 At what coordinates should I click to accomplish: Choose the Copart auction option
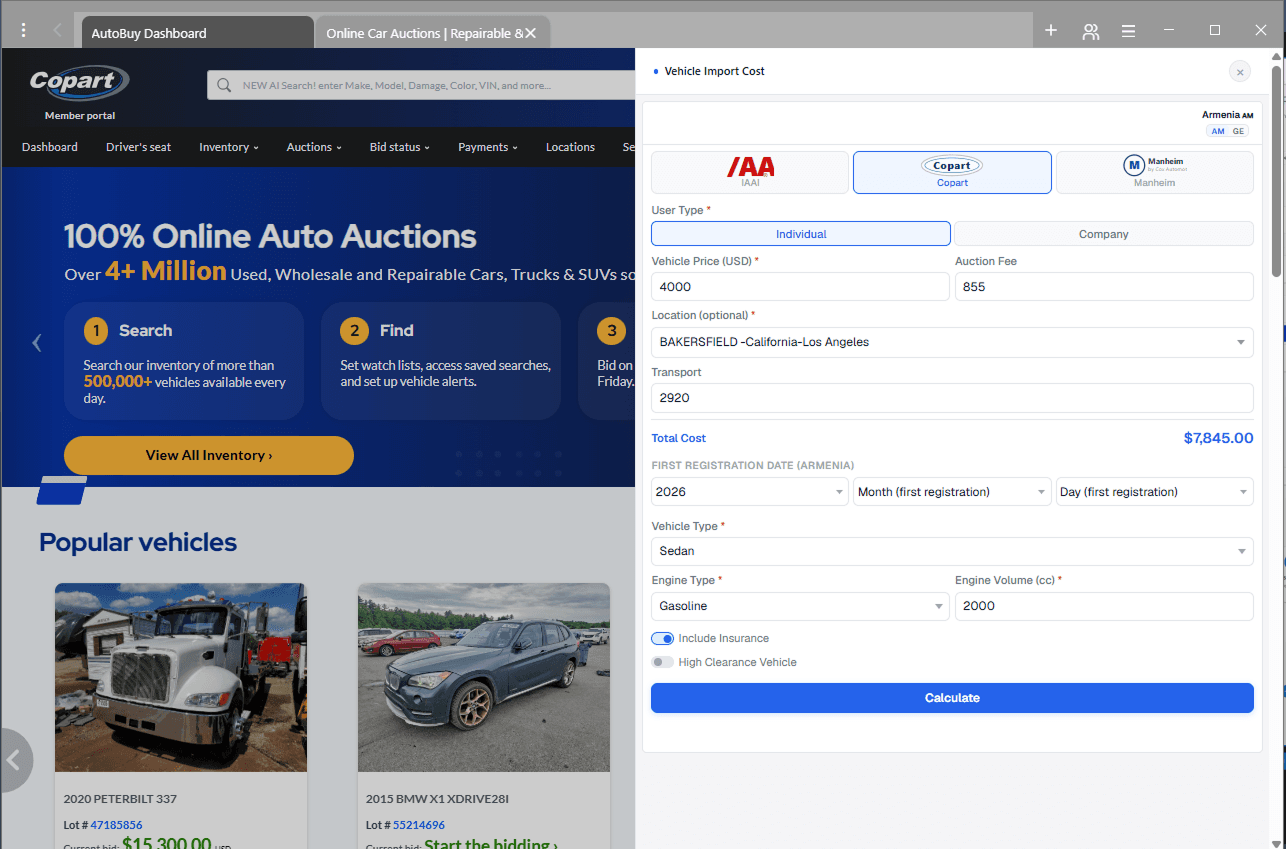click(952, 172)
